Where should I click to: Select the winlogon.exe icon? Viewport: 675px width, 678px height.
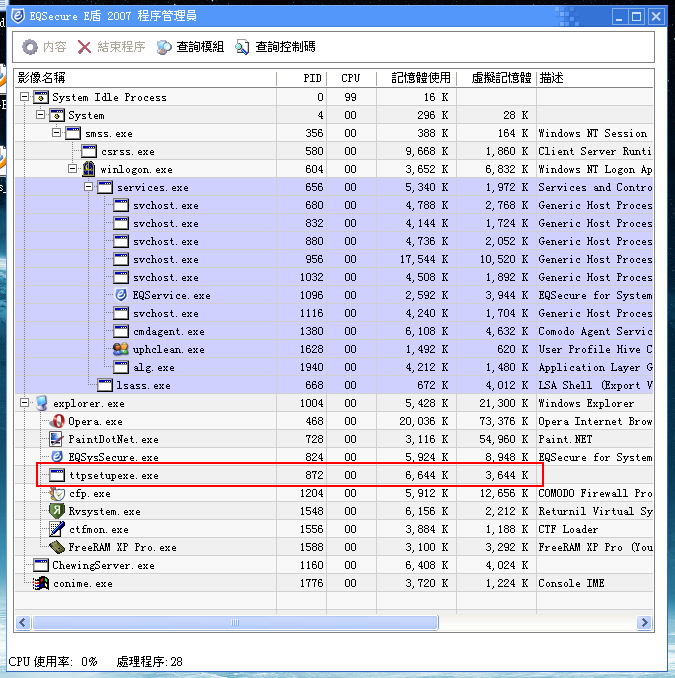coord(89,169)
